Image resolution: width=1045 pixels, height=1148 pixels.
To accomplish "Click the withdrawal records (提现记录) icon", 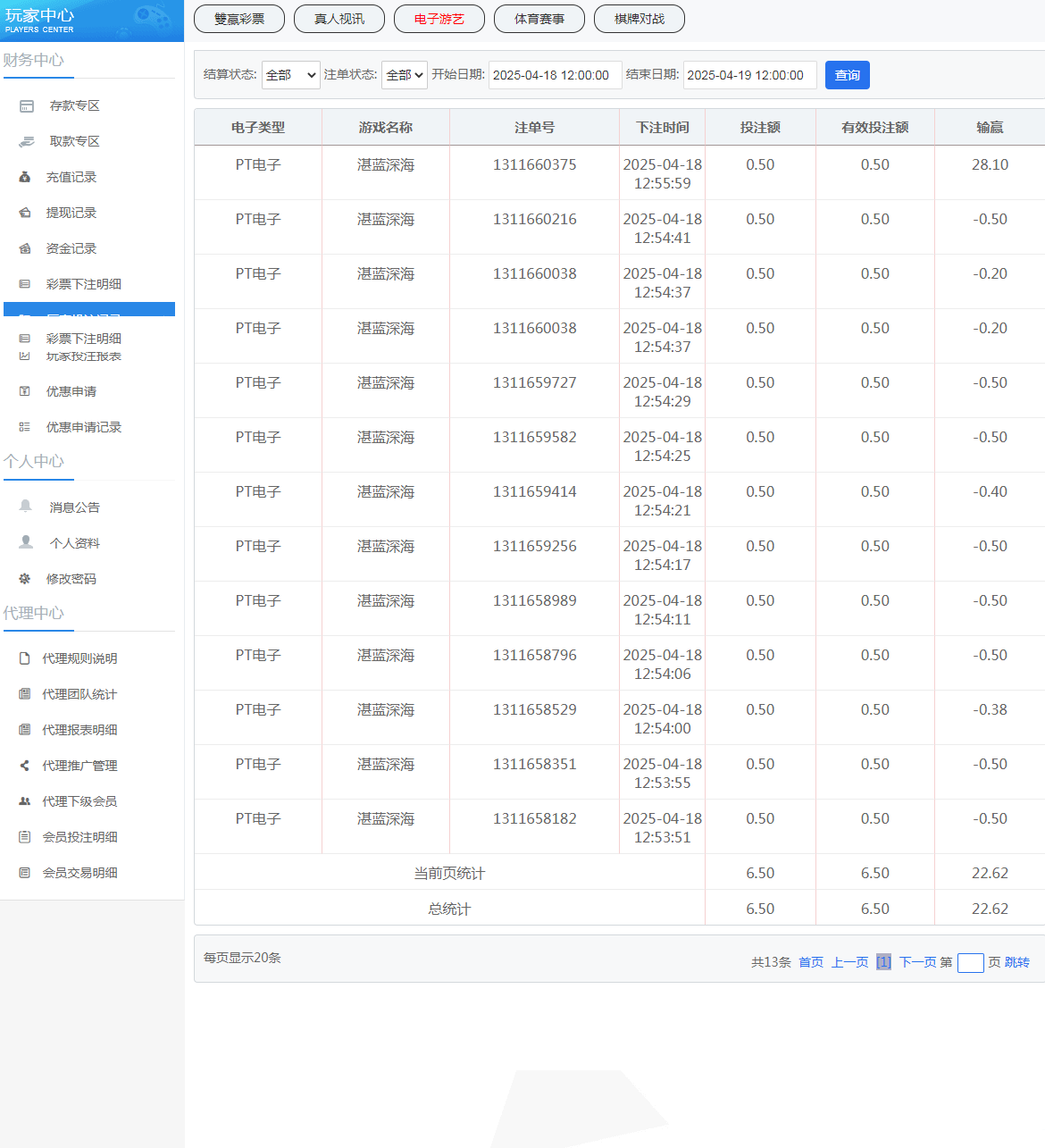I will [25, 214].
